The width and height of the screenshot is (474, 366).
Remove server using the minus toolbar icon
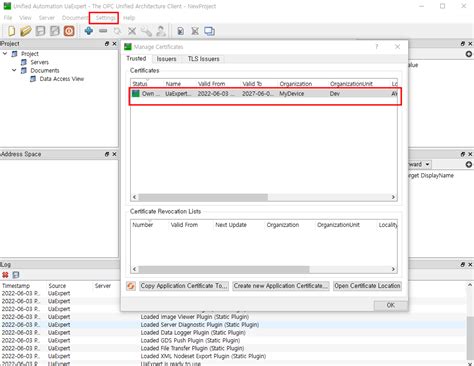click(103, 31)
